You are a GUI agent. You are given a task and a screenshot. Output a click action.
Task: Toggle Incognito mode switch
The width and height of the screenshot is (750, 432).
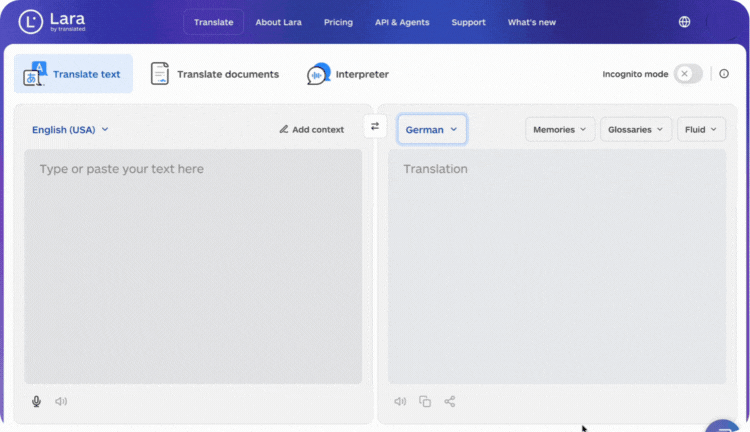(688, 74)
